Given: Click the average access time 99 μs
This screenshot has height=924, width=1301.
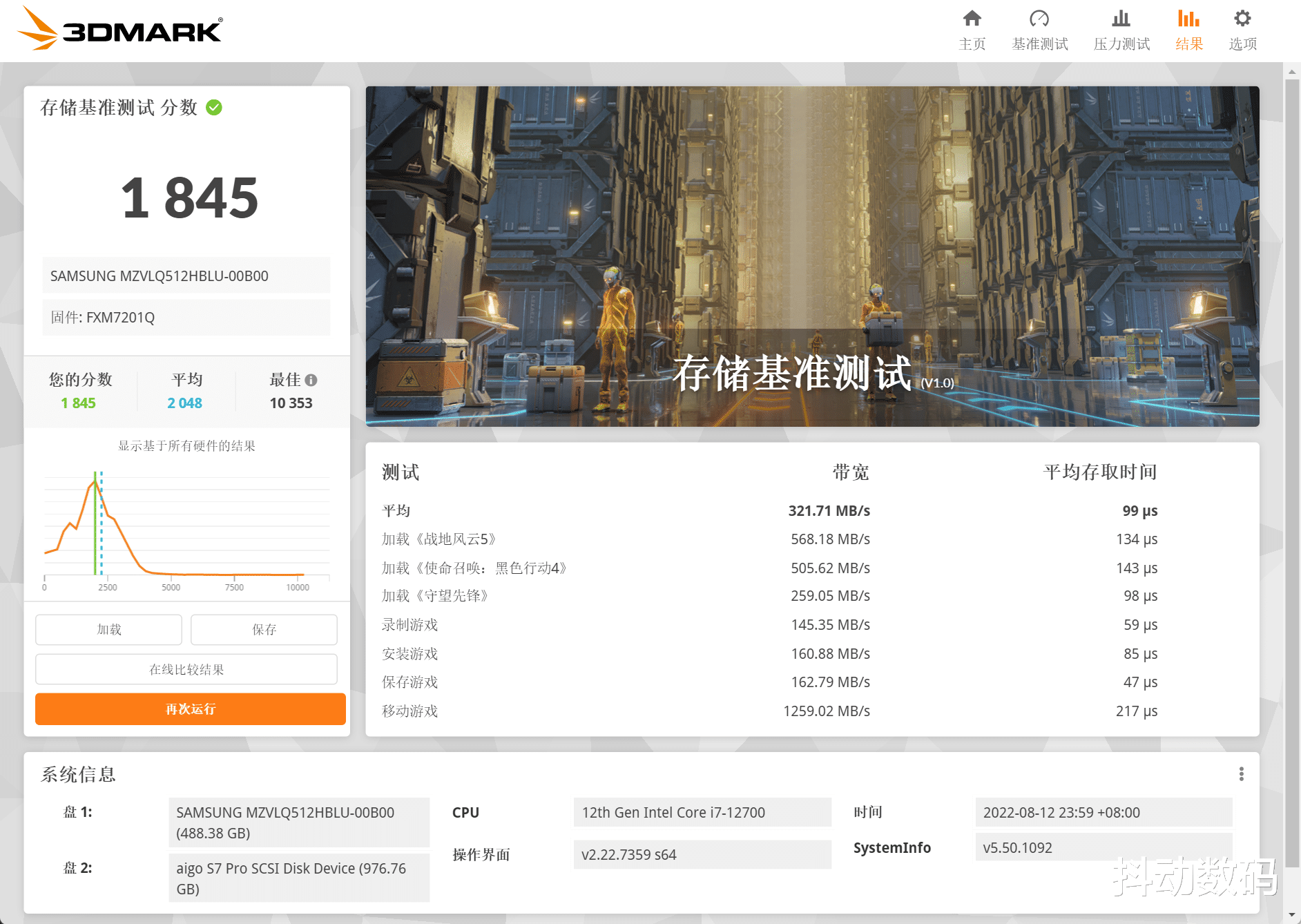Looking at the screenshot, I should (x=1139, y=511).
